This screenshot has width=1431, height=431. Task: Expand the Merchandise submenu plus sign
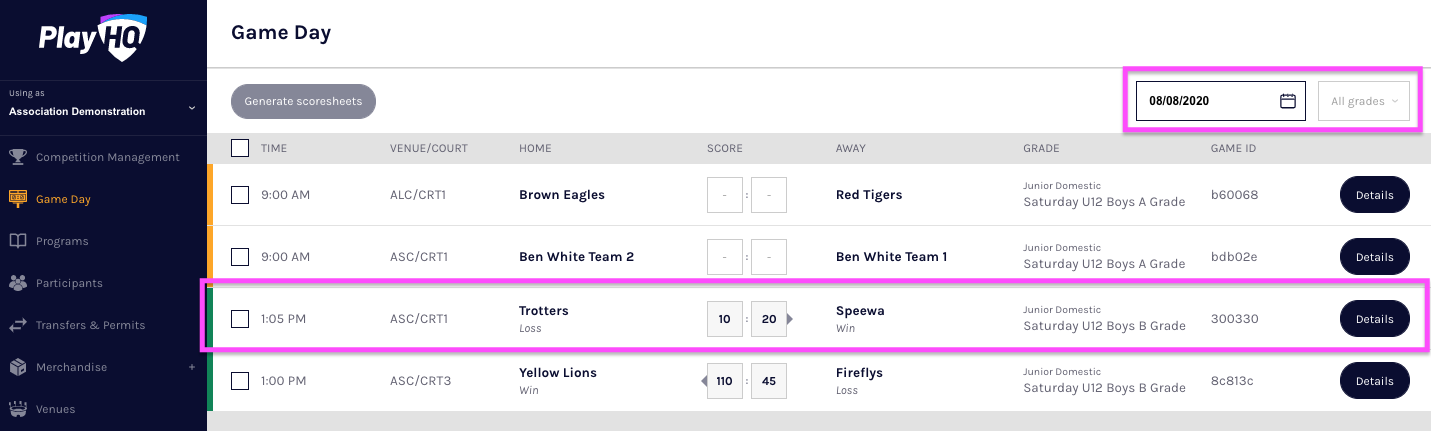pyautogui.click(x=191, y=367)
